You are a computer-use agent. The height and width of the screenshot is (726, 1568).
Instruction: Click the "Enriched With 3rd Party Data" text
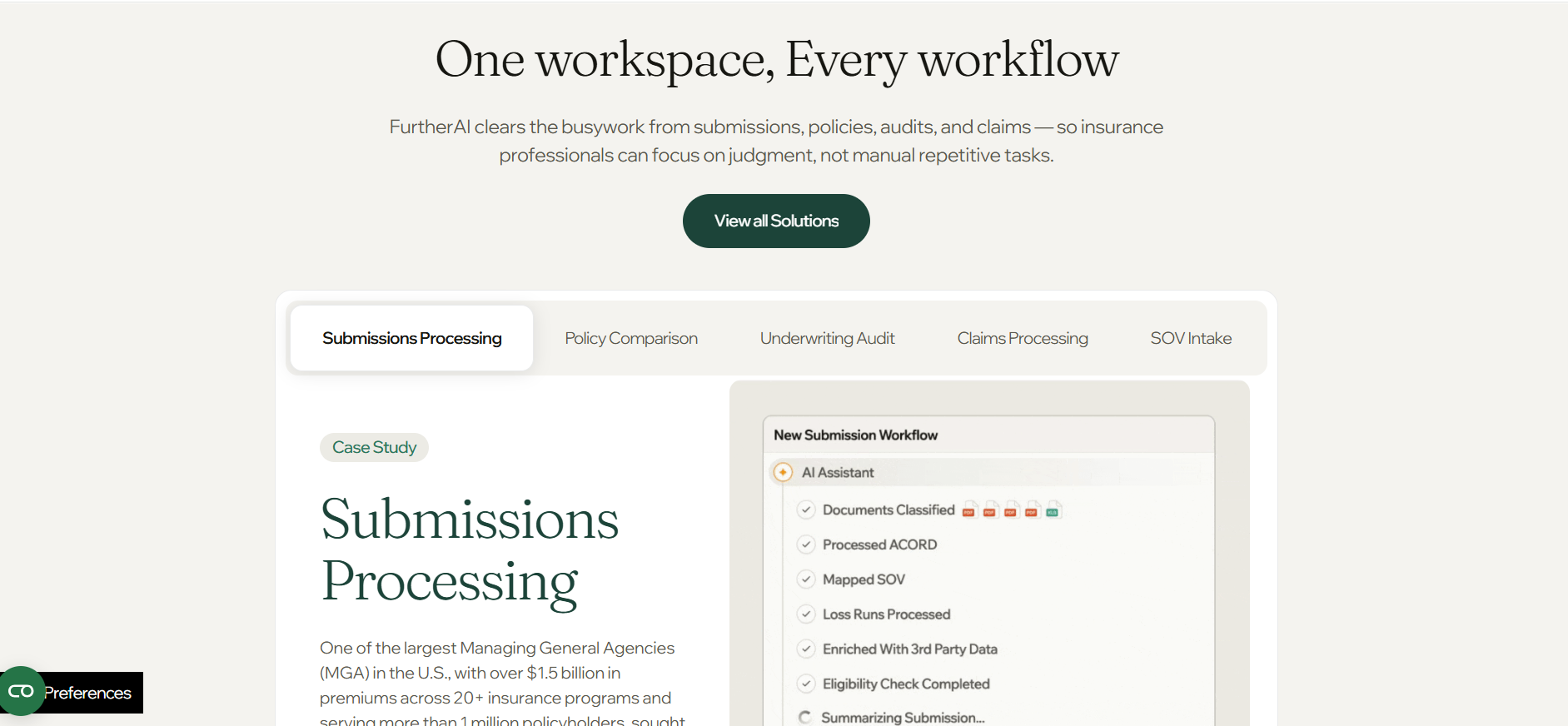click(909, 649)
